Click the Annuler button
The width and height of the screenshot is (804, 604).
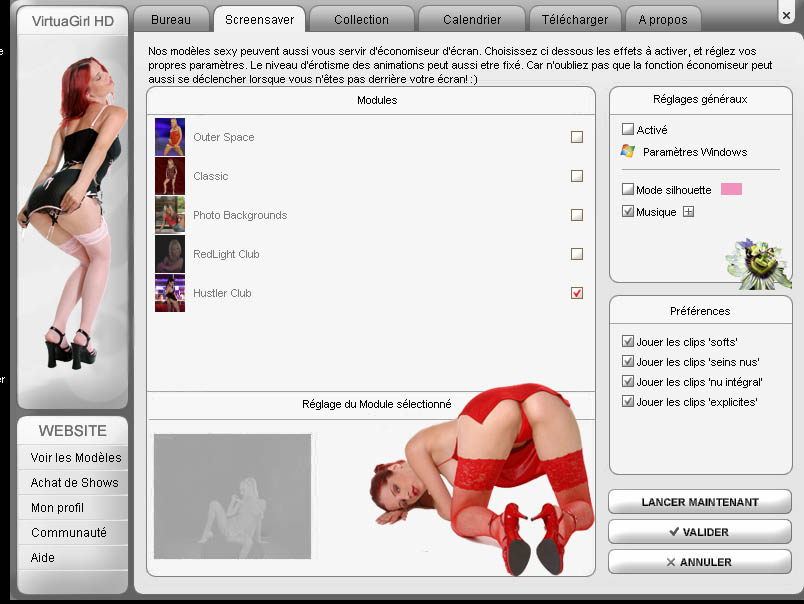[699, 562]
